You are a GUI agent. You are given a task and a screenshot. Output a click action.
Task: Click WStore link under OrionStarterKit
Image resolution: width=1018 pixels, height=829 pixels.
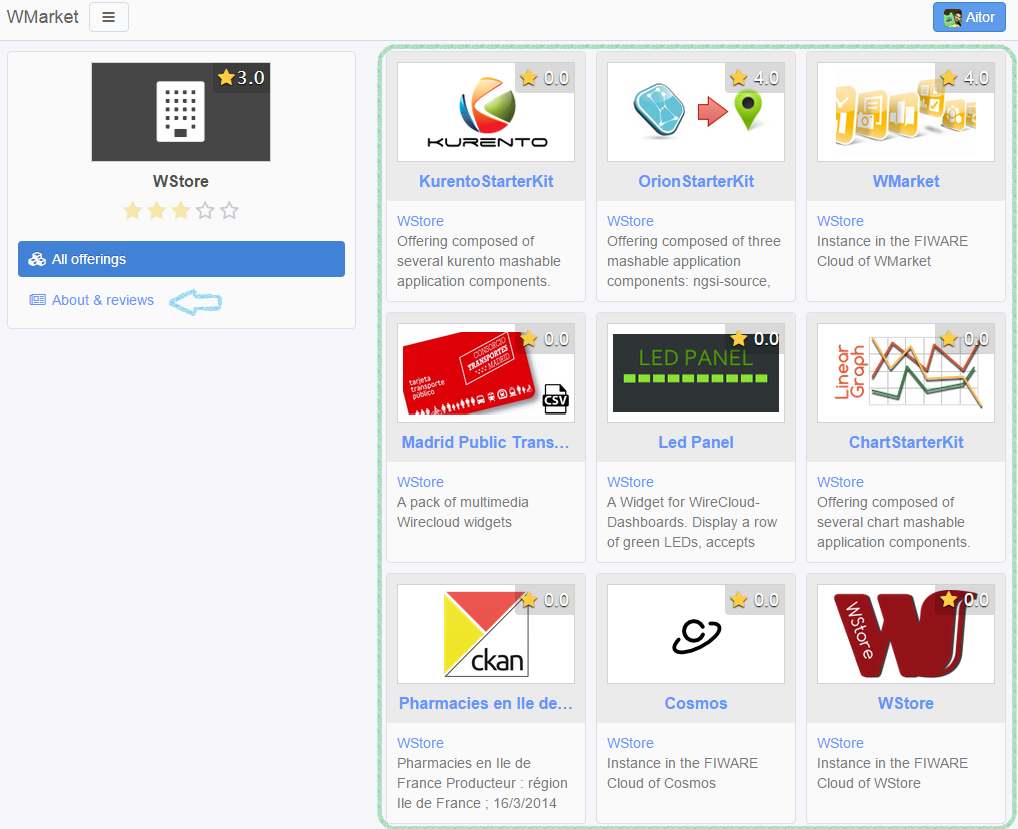pyautogui.click(x=630, y=221)
